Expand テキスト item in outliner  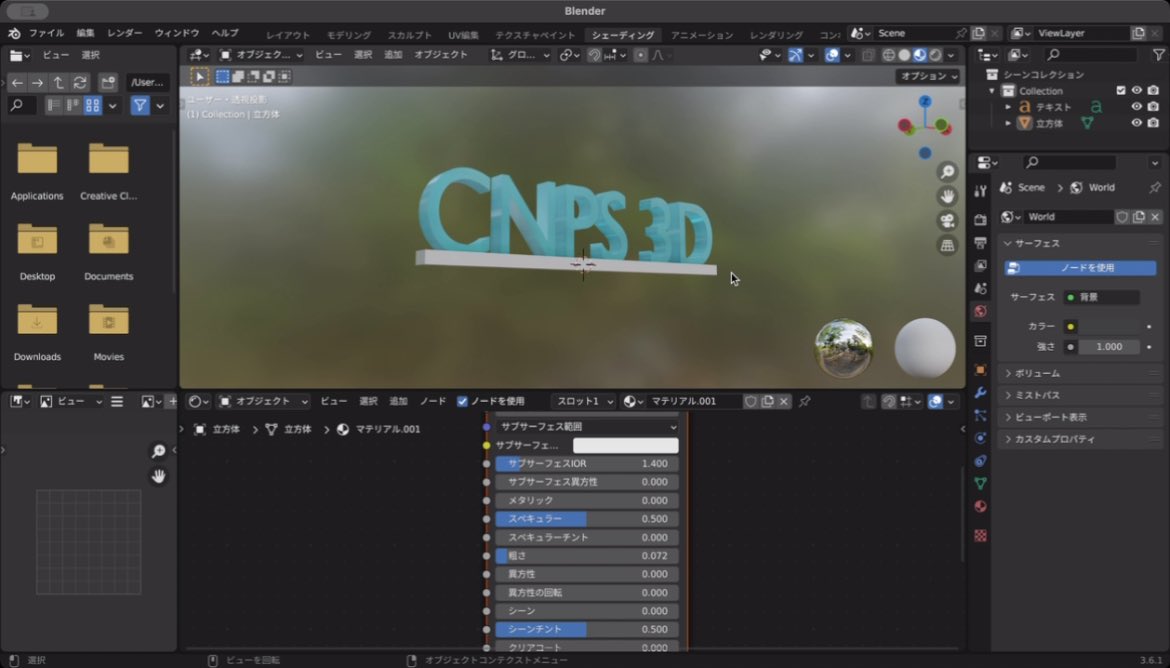(1008, 107)
